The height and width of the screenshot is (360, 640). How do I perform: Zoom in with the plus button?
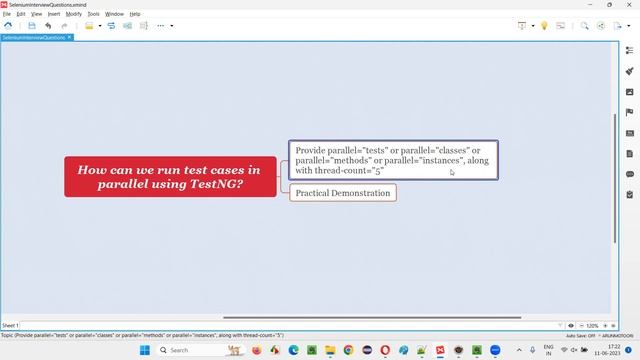coord(605,326)
